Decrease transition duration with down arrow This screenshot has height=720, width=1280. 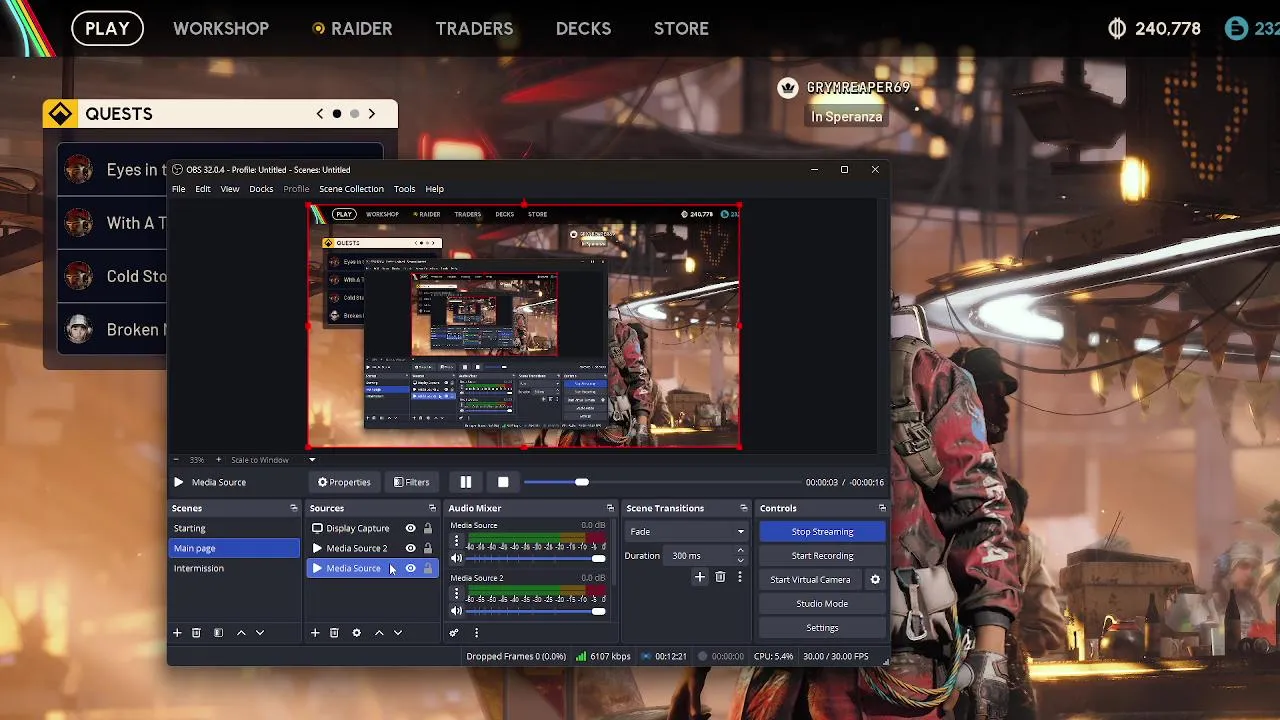(x=740, y=560)
